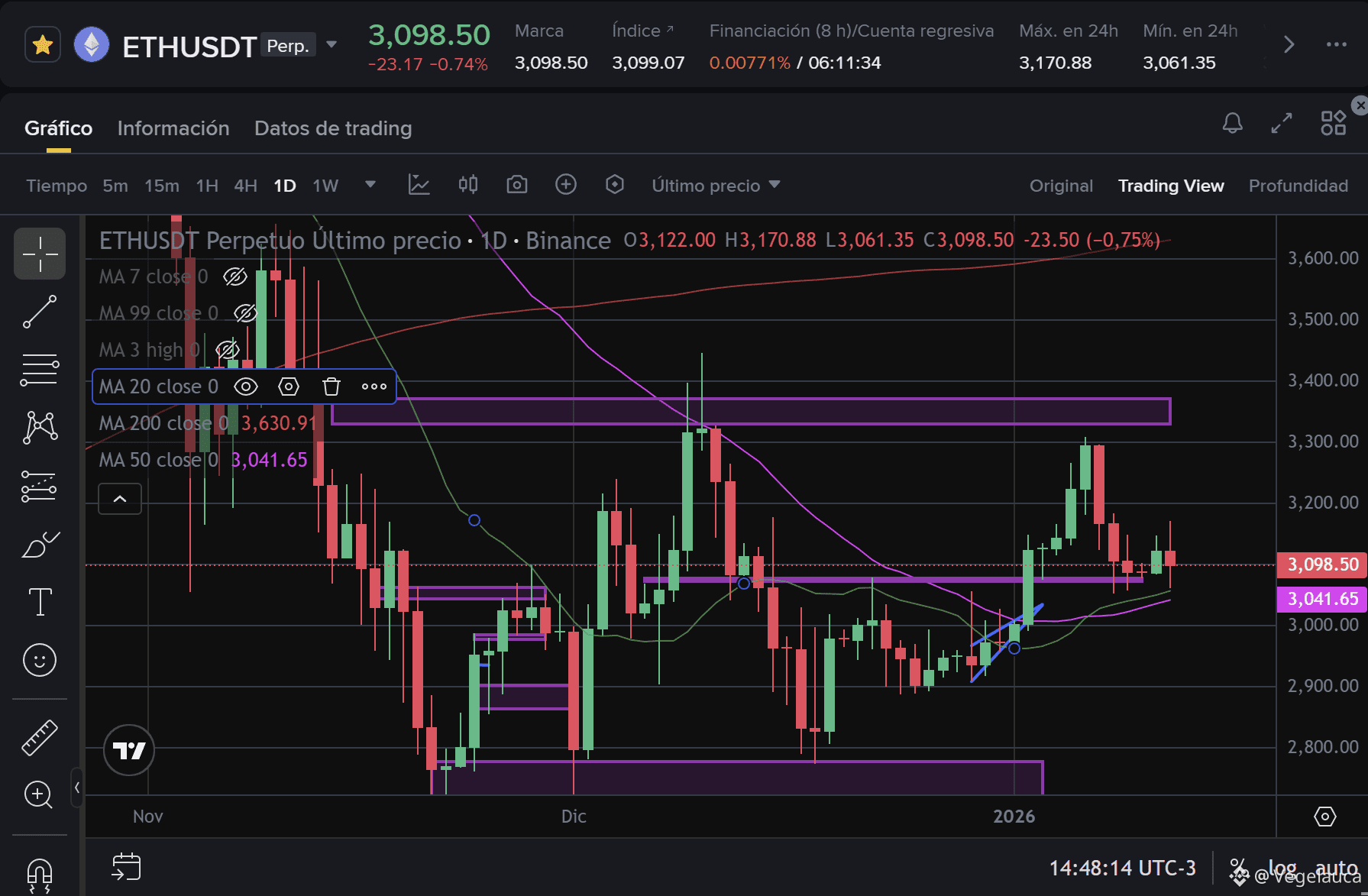
Task: Open the chart layout grid options
Action: pyautogui.click(x=1334, y=123)
